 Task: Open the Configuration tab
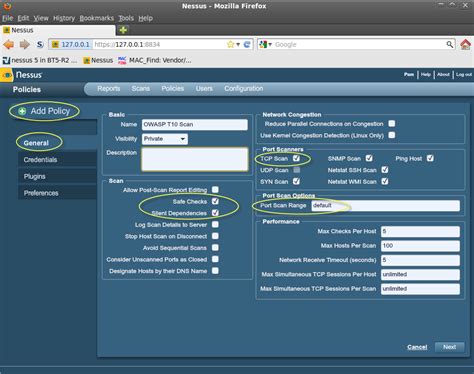[x=244, y=89]
